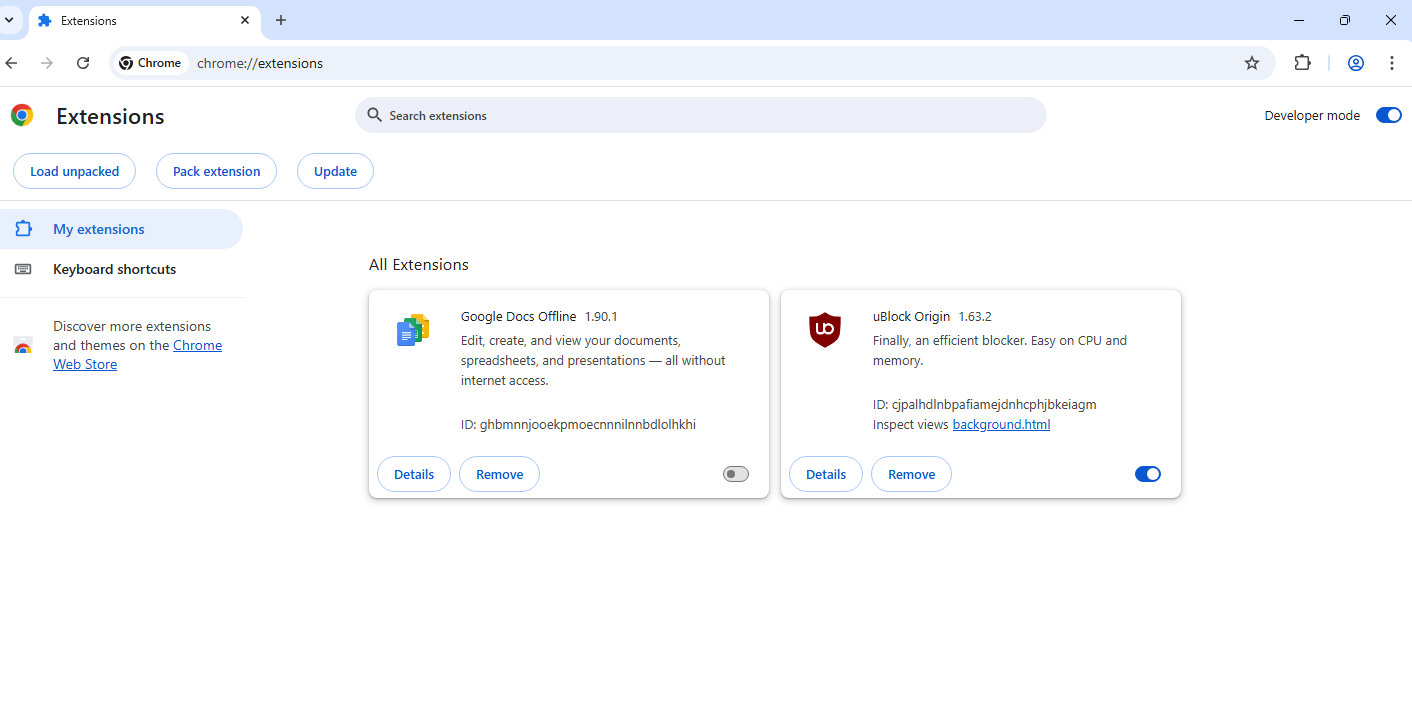
Task: Reload the extensions page
Action: click(x=83, y=63)
